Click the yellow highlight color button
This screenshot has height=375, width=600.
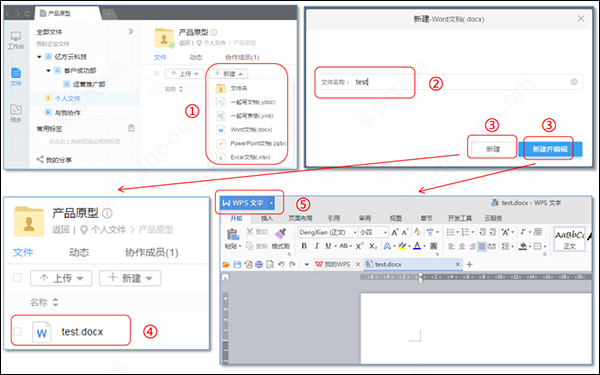(401, 246)
